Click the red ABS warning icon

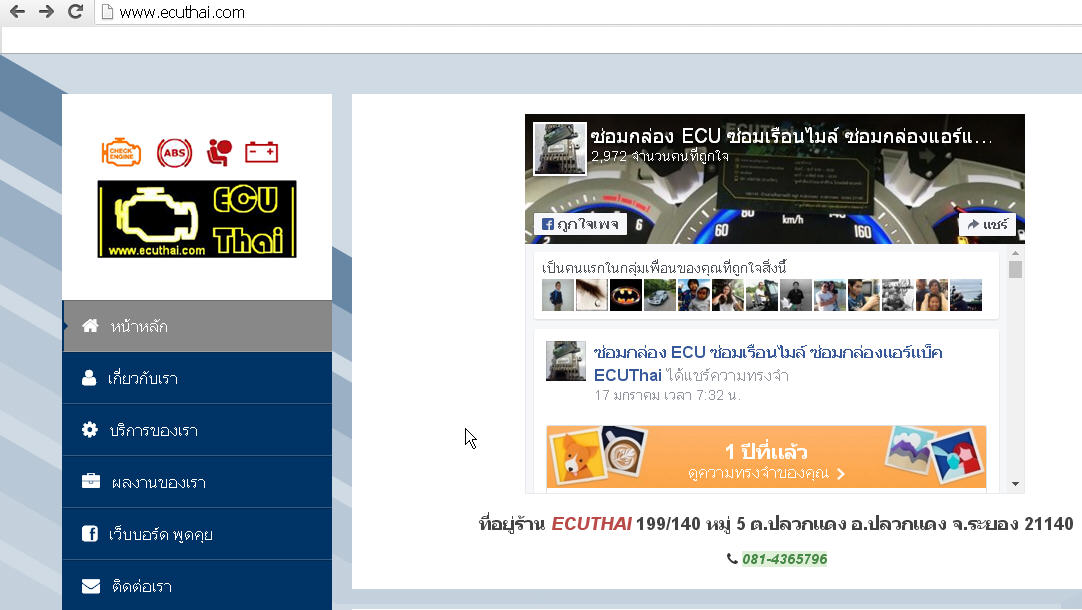tap(175, 152)
